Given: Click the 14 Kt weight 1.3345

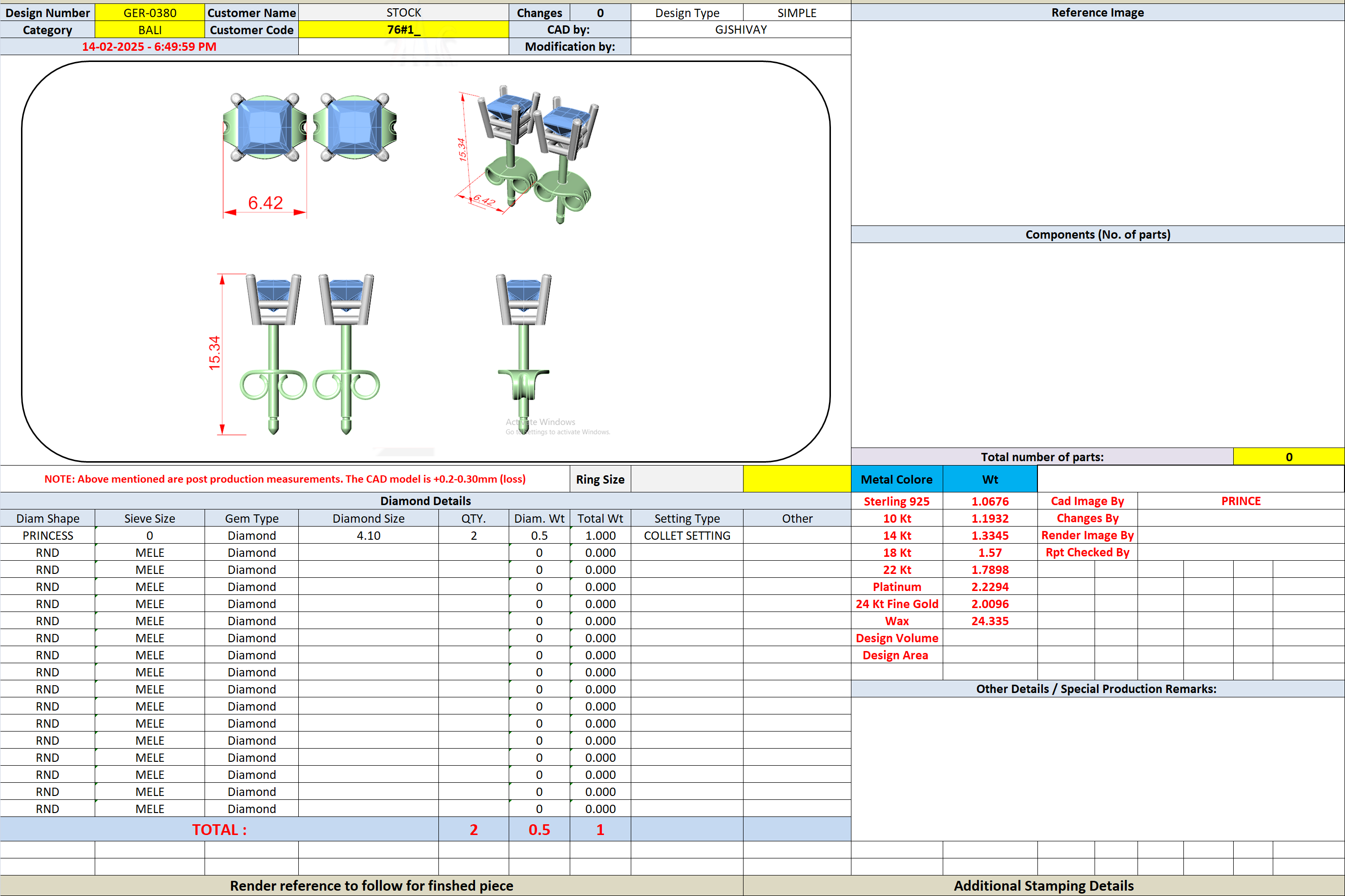Looking at the screenshot, I should pos(990,535).
